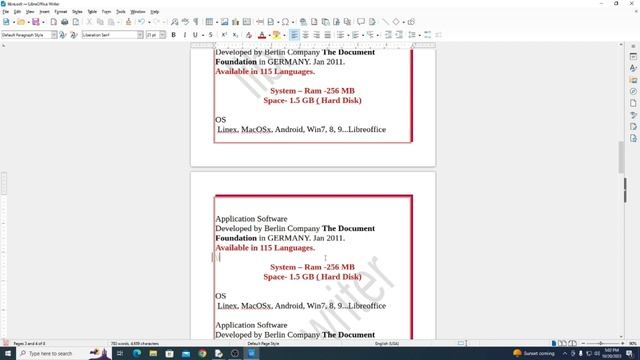Toggle Underline formatting
This screenshot has width=640, height=360.
[x=195, y=35]
